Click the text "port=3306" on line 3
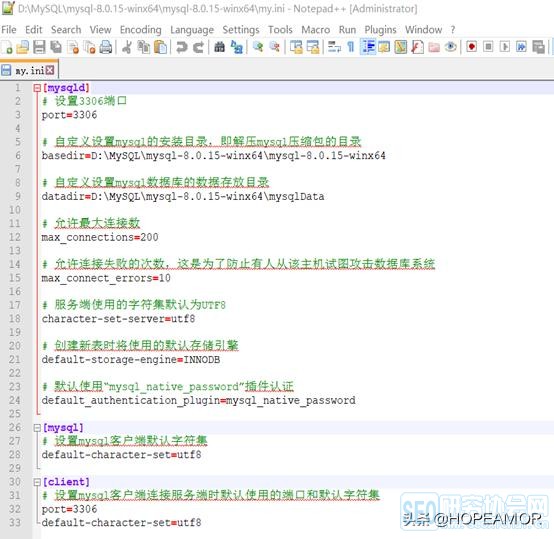This screenshot has height=539, width=554. point(69,115)
